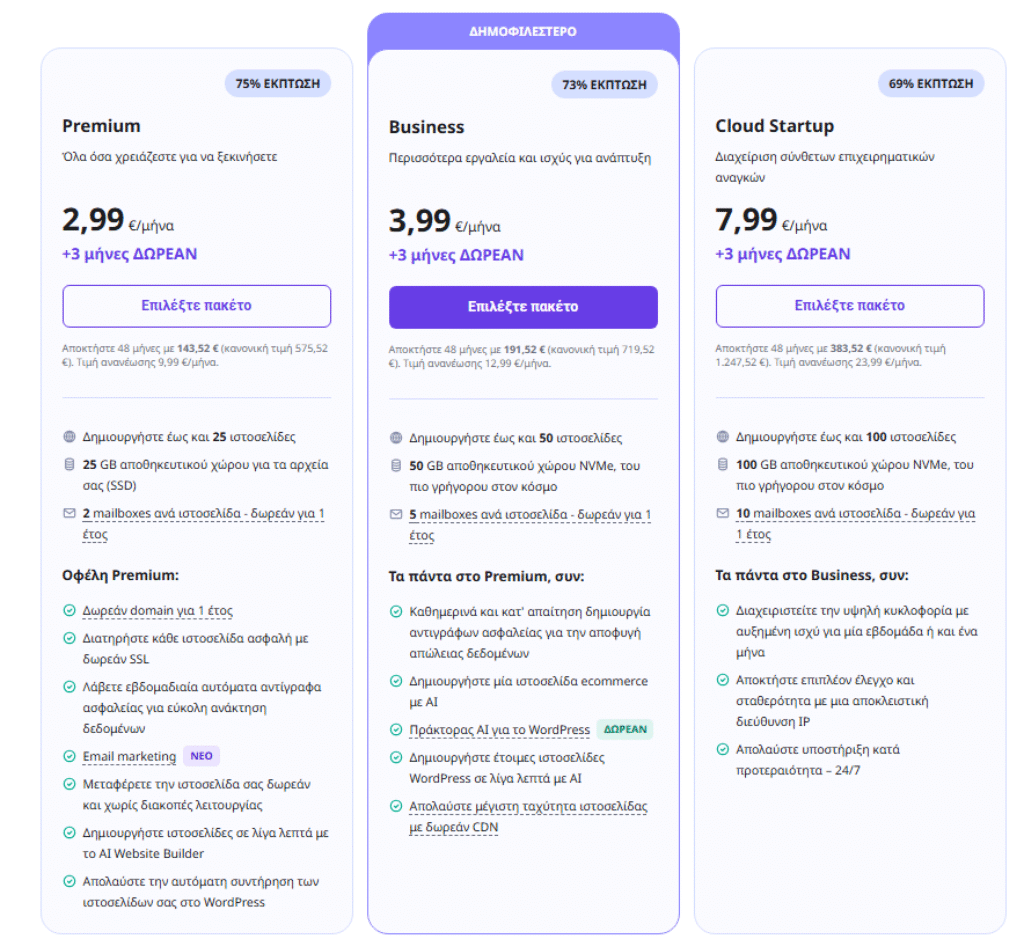Pick the Cloud Startup 'Επιλέξτε πακέτο' button

click(x=850, y=306)
